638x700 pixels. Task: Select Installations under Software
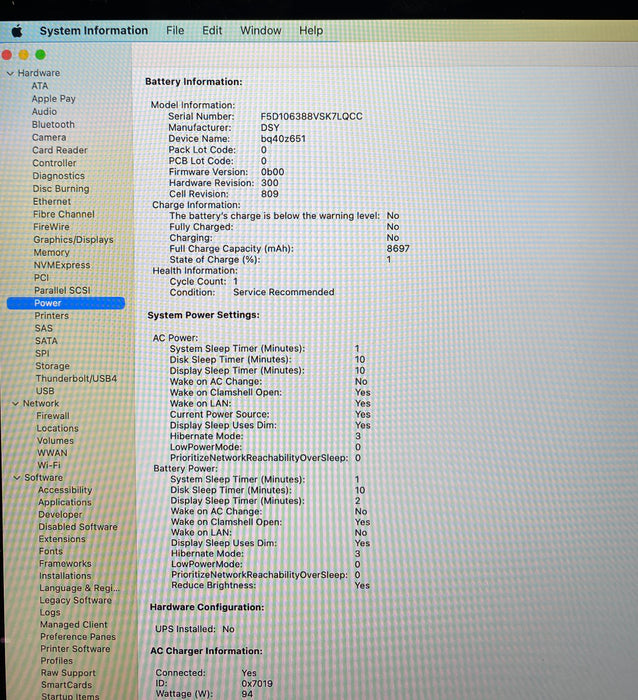[65, 576]
